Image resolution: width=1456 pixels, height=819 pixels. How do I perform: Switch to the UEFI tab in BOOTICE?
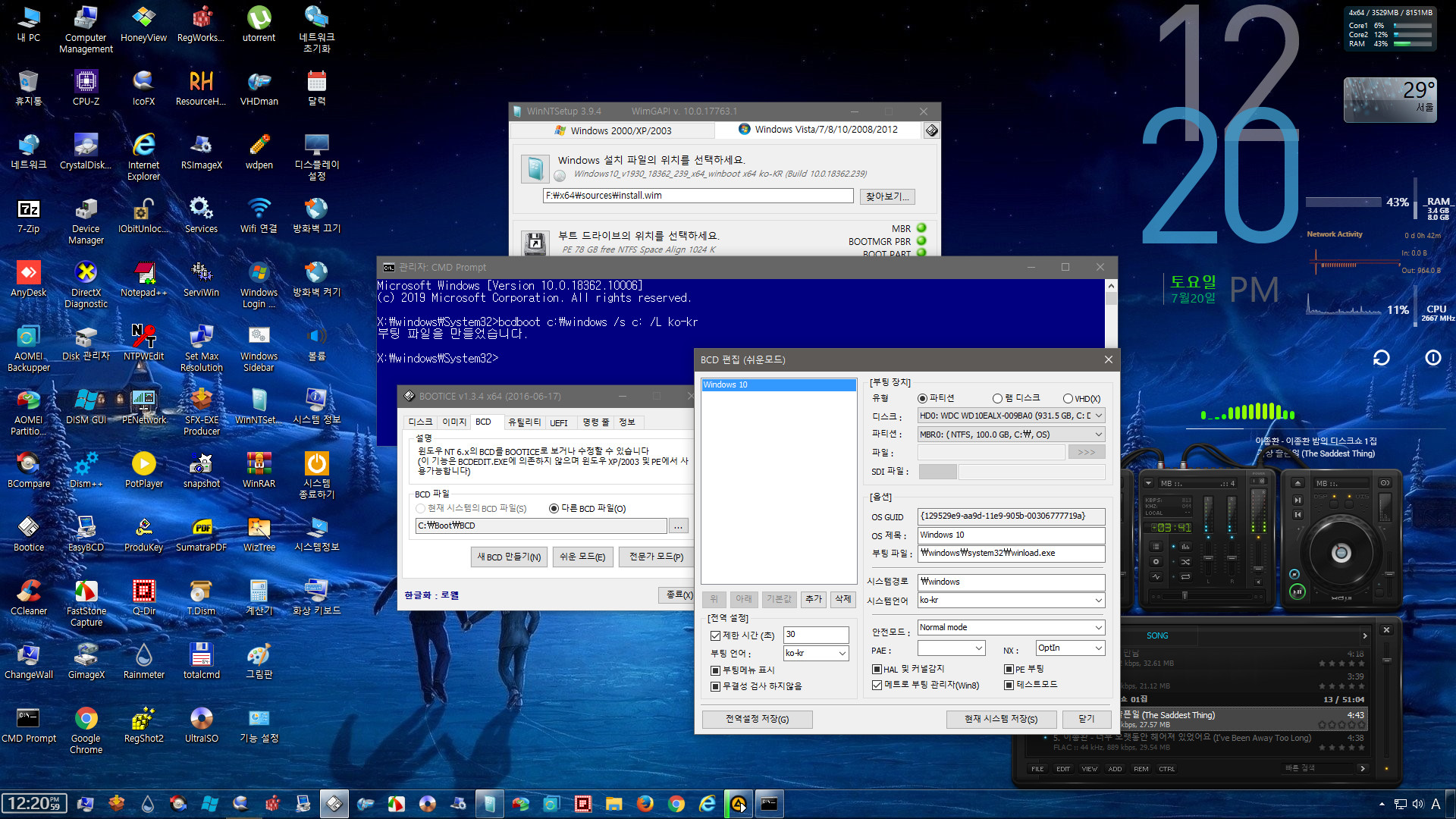point(559,422)
